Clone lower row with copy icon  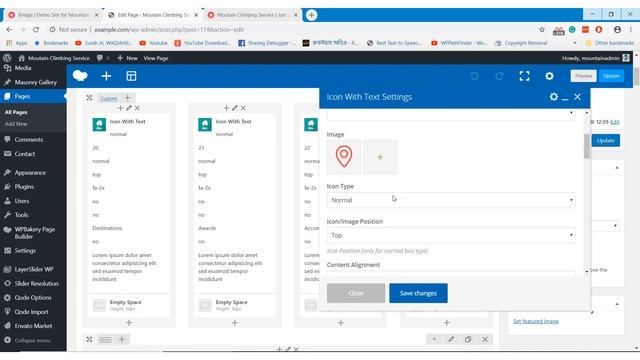pyautogui.click(x=468, y=339)
